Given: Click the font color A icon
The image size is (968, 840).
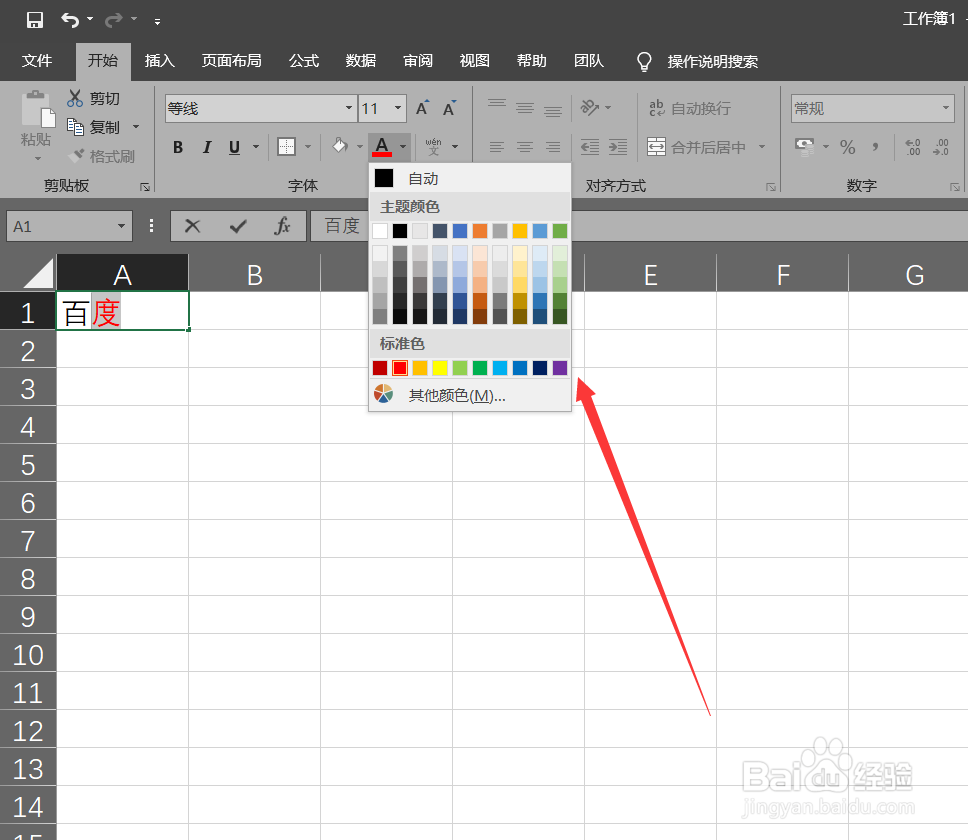Looking at the screenshot, I should 382,146.
